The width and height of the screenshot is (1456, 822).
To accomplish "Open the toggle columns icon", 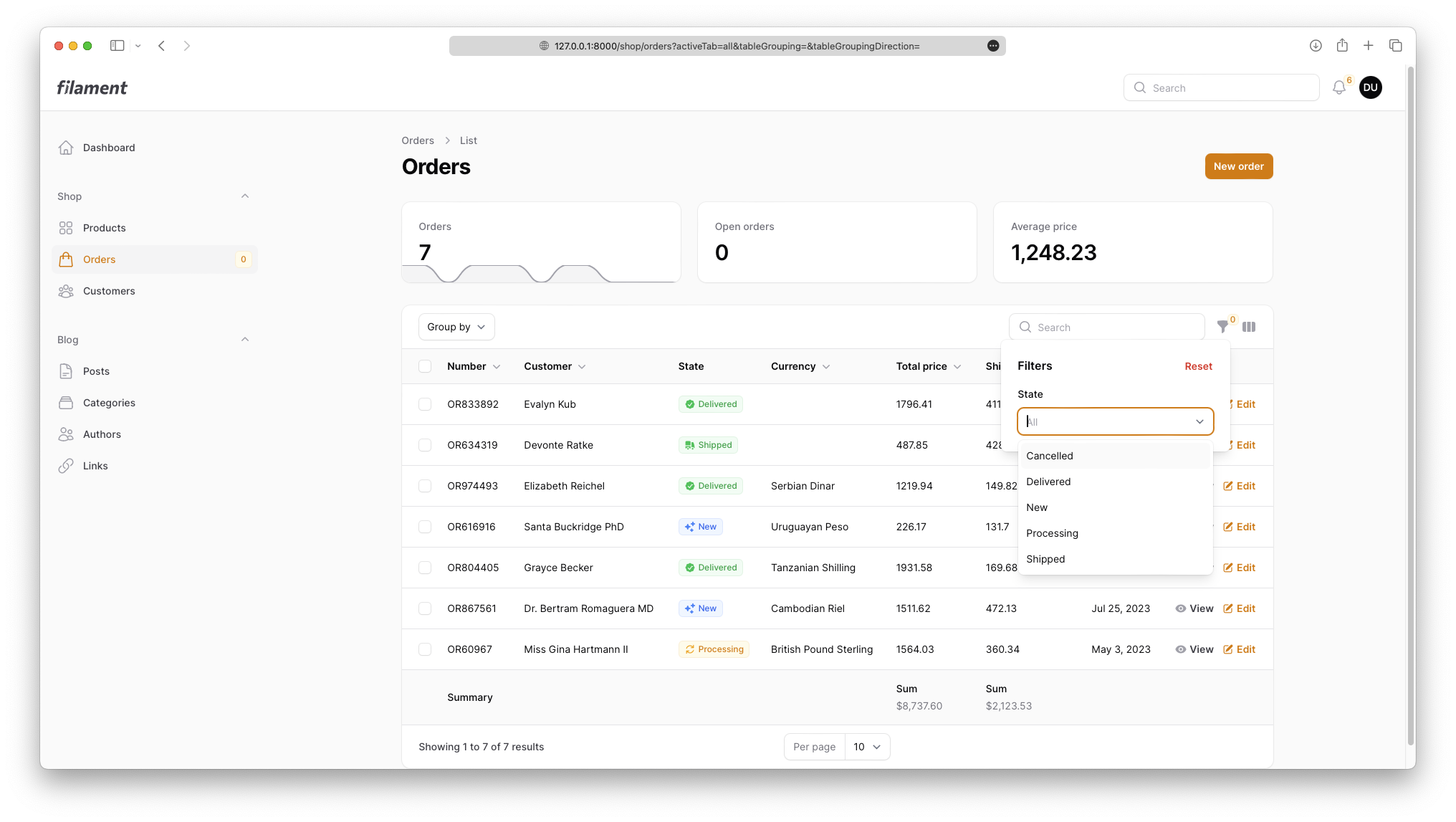I will pyautogui.click(x=1249, y=327).
